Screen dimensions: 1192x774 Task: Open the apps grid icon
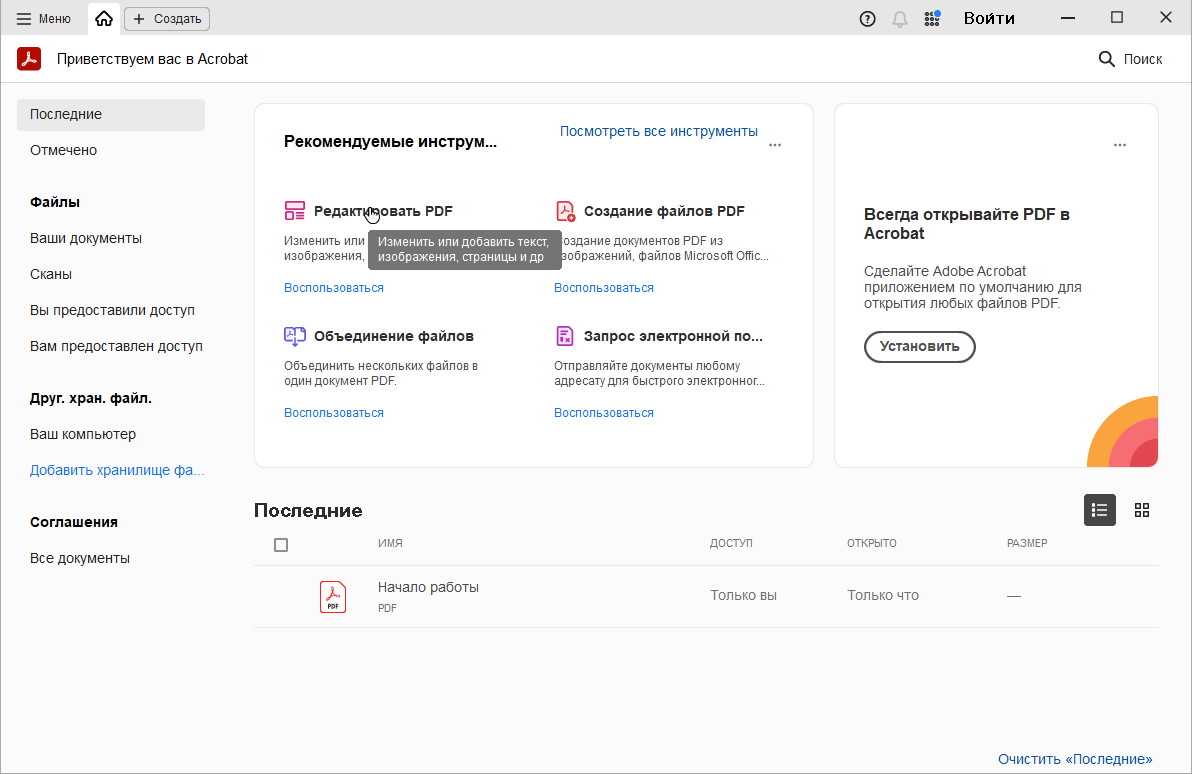[932, 19]
